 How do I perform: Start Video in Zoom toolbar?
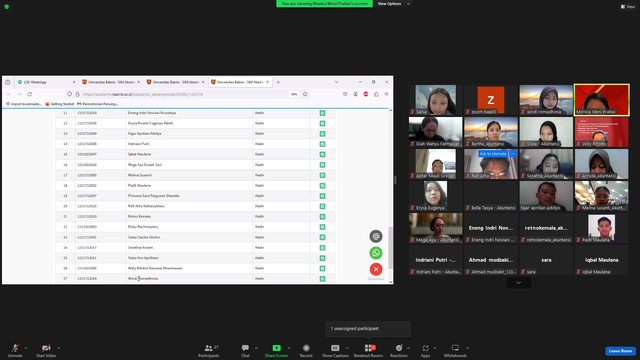pyautogui.click(x=46, y=350)
